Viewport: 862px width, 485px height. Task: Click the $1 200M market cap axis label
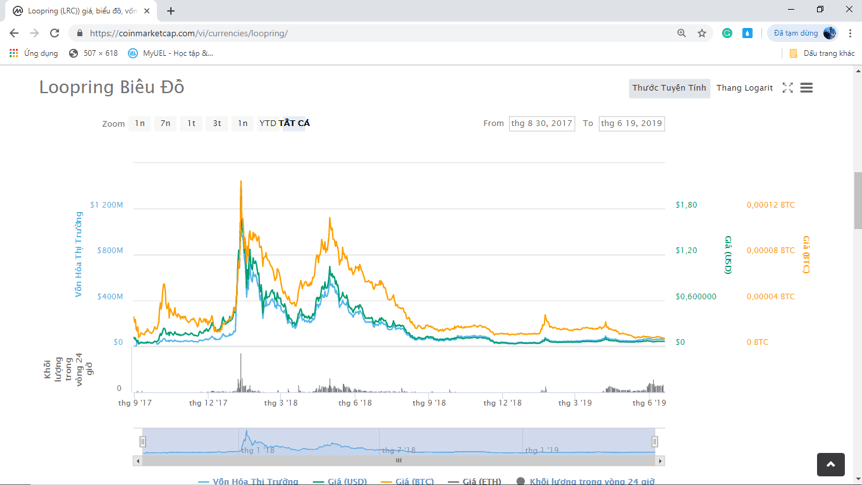tap(107, 205)
